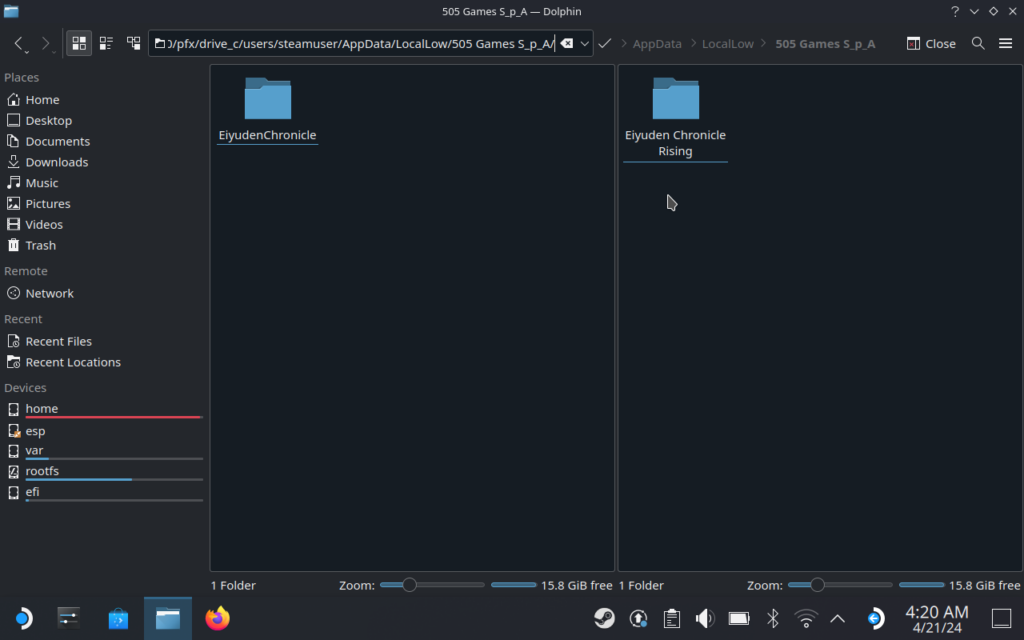Expand hidden system tray icons

point(837,618)
